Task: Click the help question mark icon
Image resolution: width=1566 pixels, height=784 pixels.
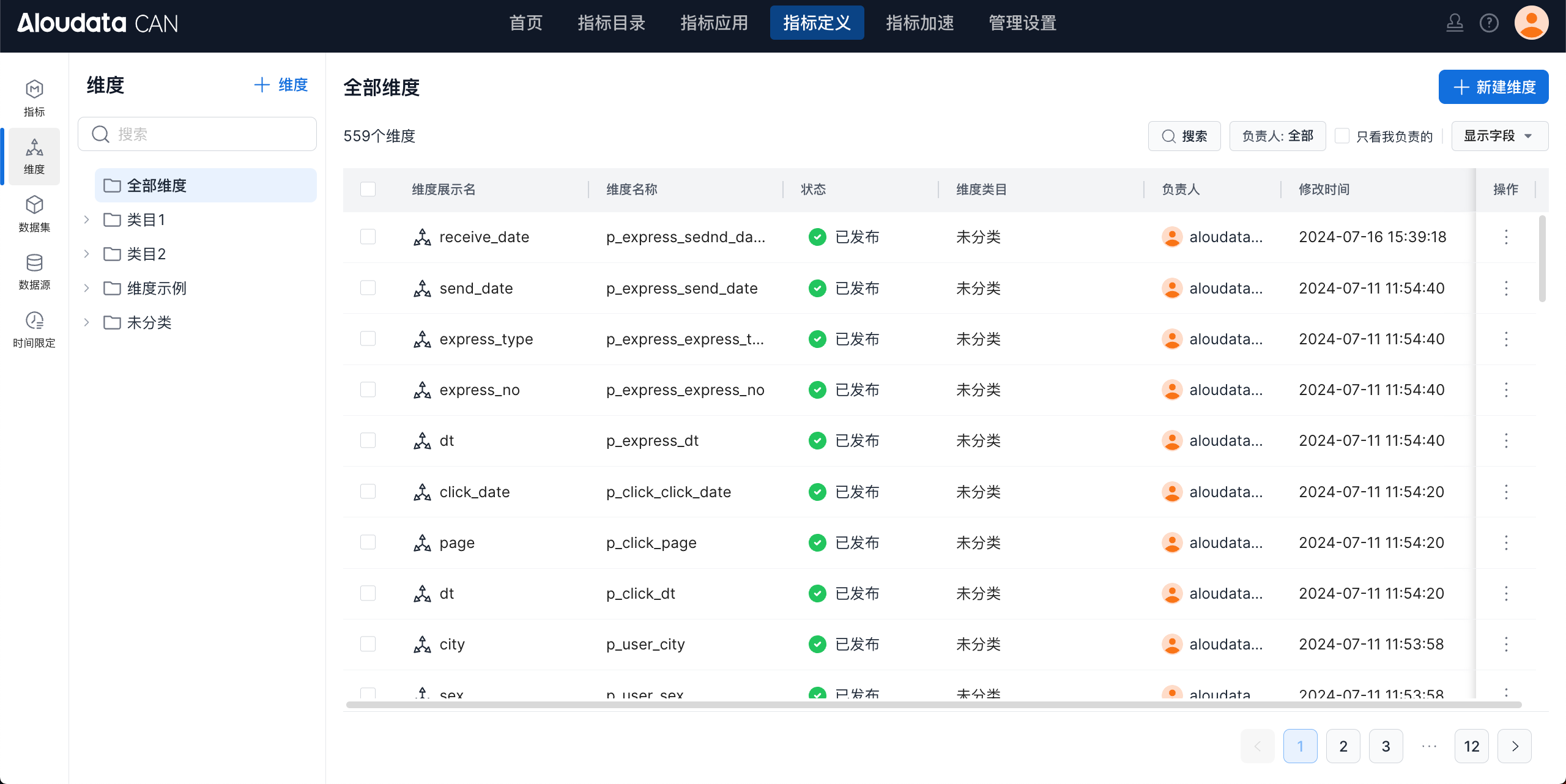Action: 1489,23
